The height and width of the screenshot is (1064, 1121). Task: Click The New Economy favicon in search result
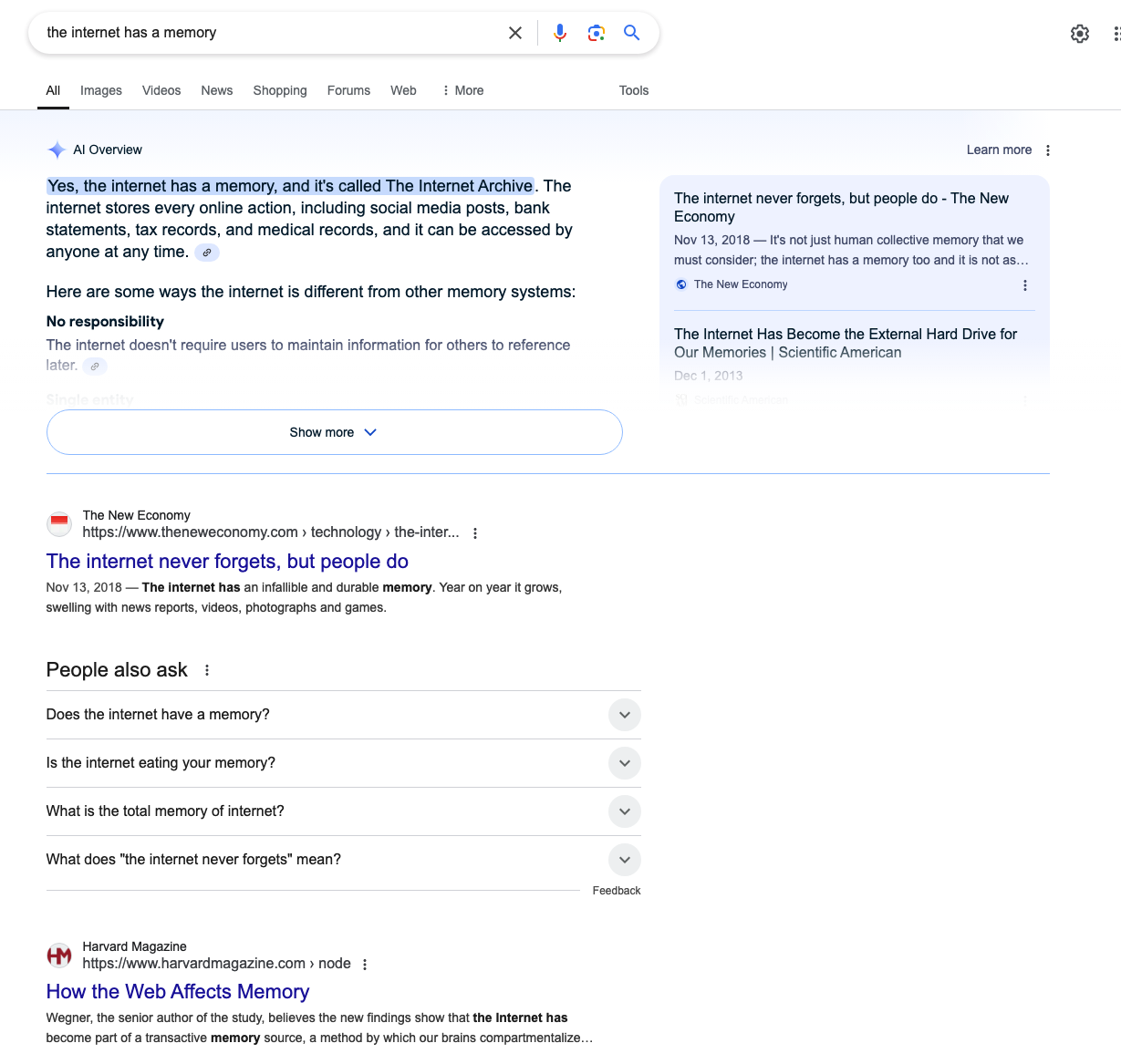point(59,523)
